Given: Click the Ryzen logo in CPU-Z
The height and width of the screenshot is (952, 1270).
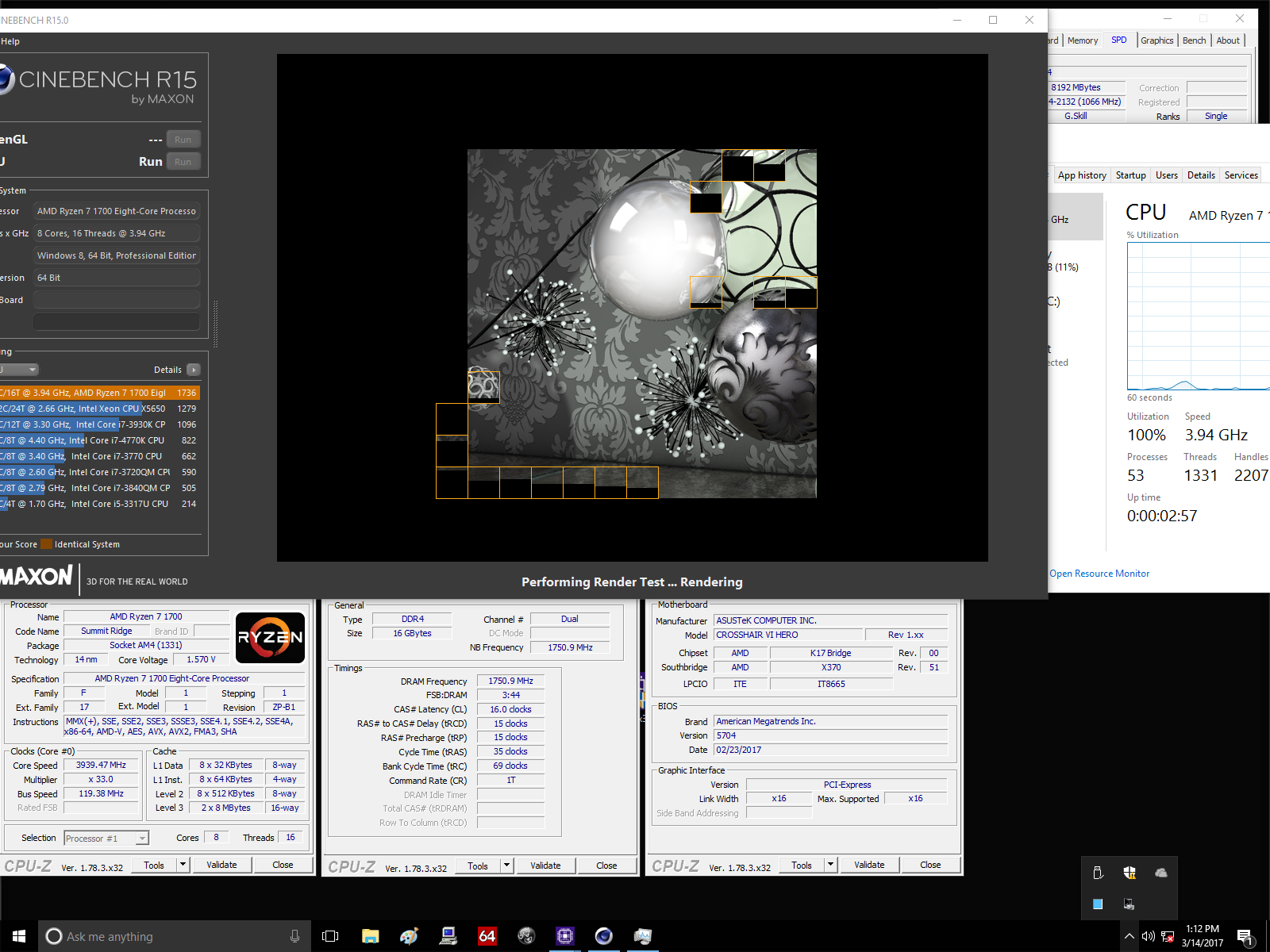Looking at the screenshot, I should [270, 637].
